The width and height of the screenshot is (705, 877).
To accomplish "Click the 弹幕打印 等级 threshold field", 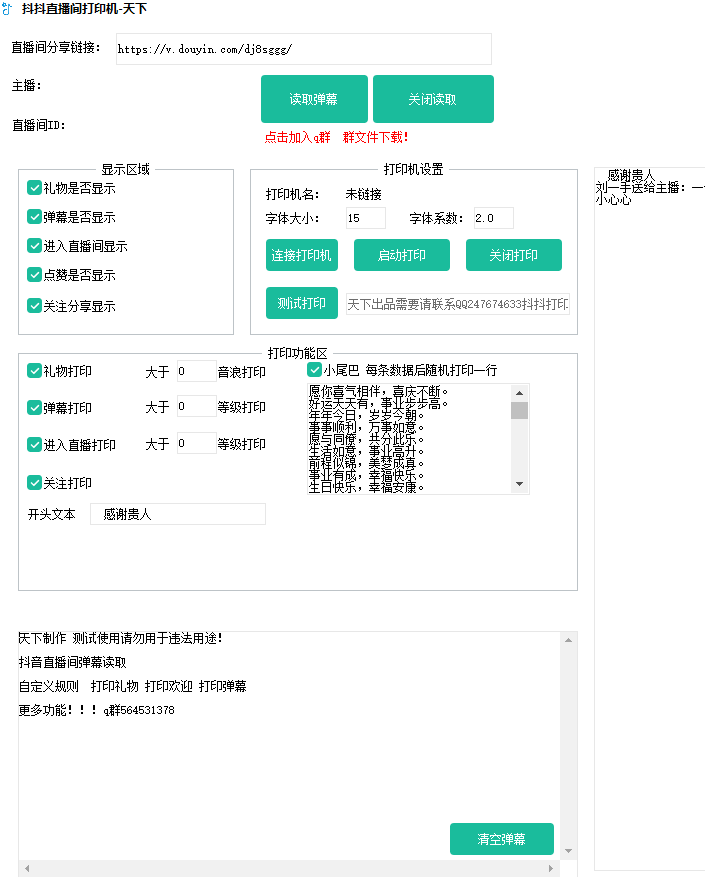I will [196, 406].
